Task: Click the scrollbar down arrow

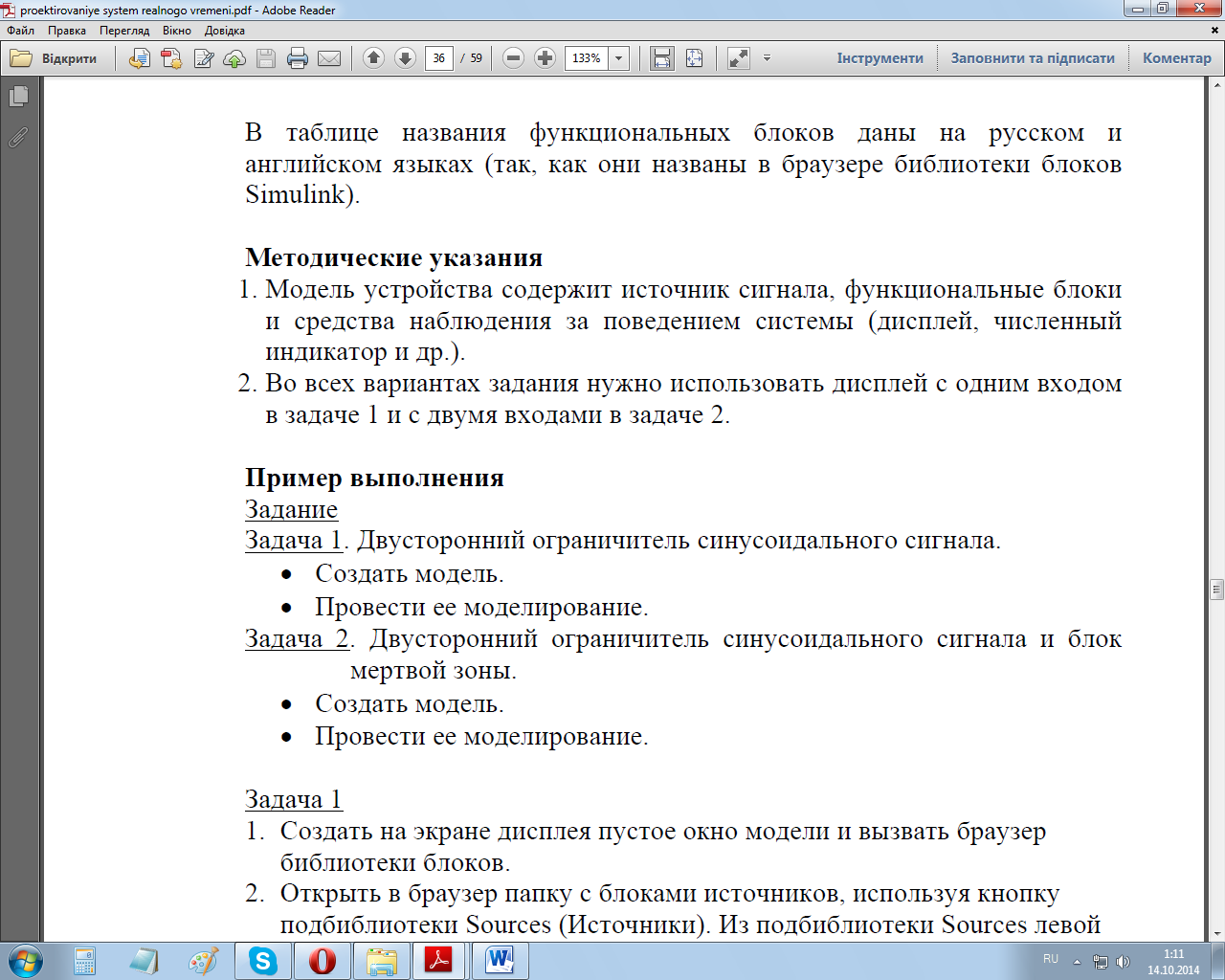Action: tap(1216, 934)
